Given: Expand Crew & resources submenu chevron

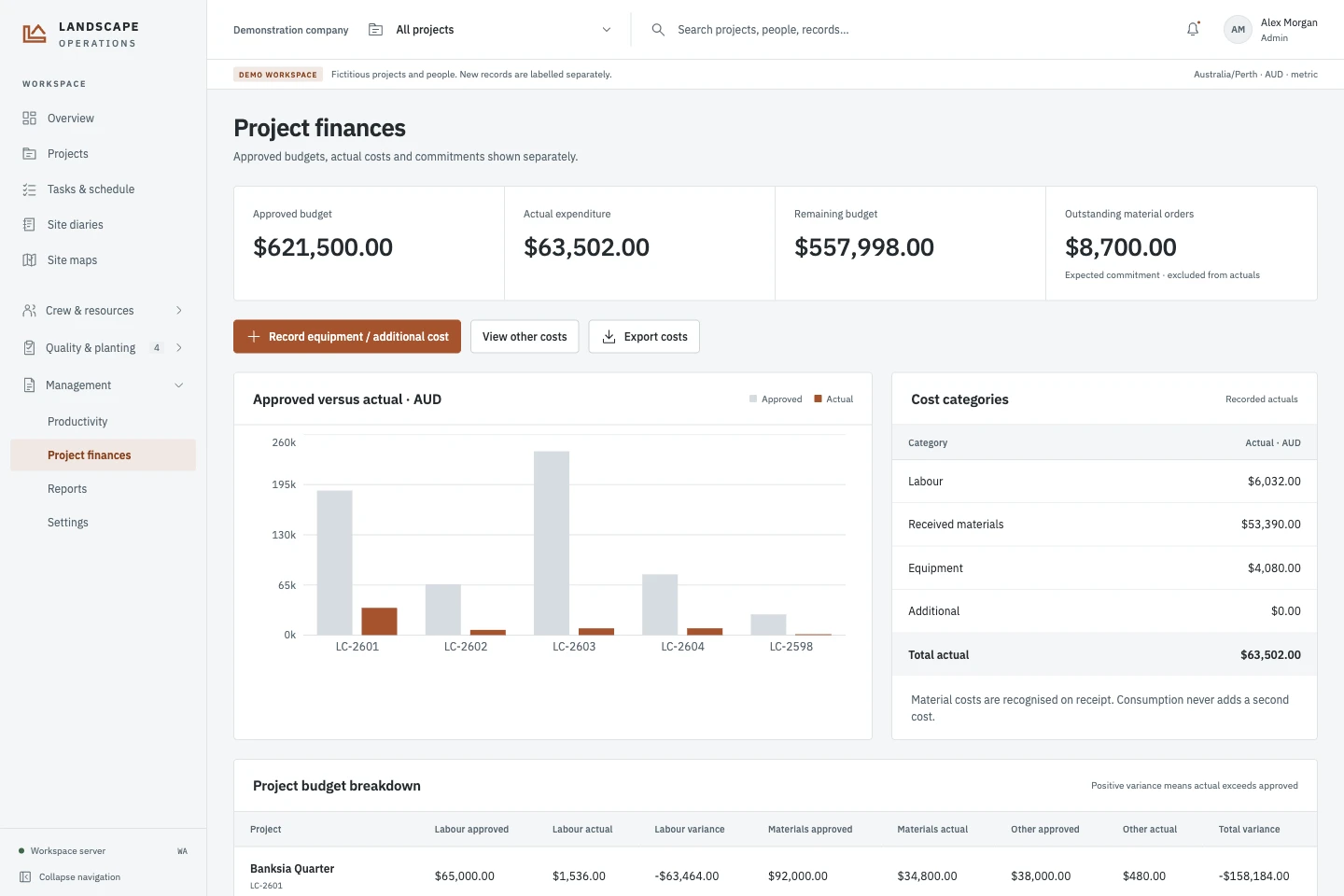Looking at the screenshot, I should point(179,311).
